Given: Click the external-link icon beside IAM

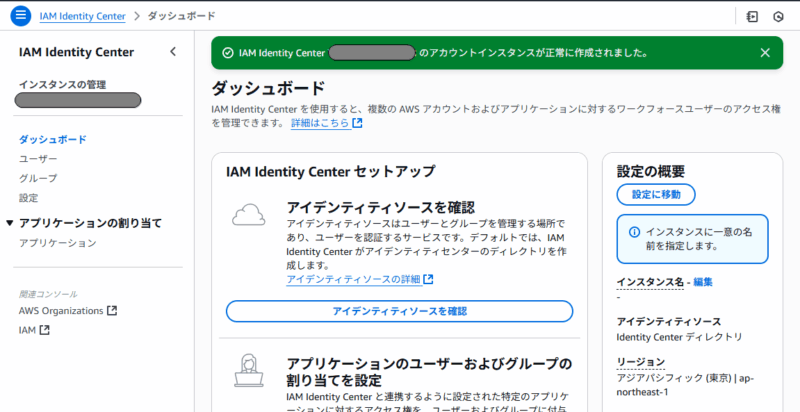Looking at the screenshot, I should (x=44, y=330).
